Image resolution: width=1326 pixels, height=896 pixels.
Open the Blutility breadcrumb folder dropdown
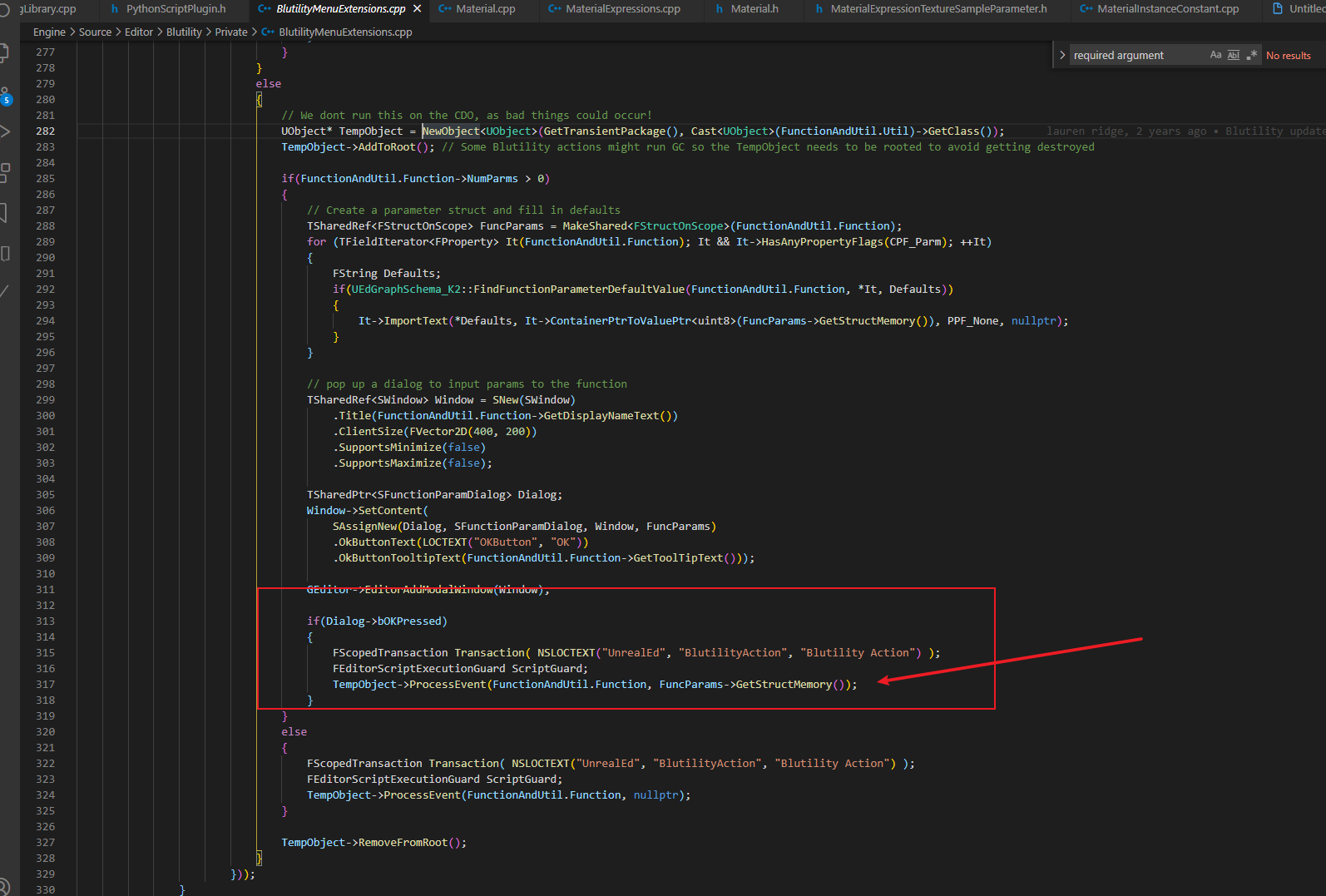pos(184,32)
